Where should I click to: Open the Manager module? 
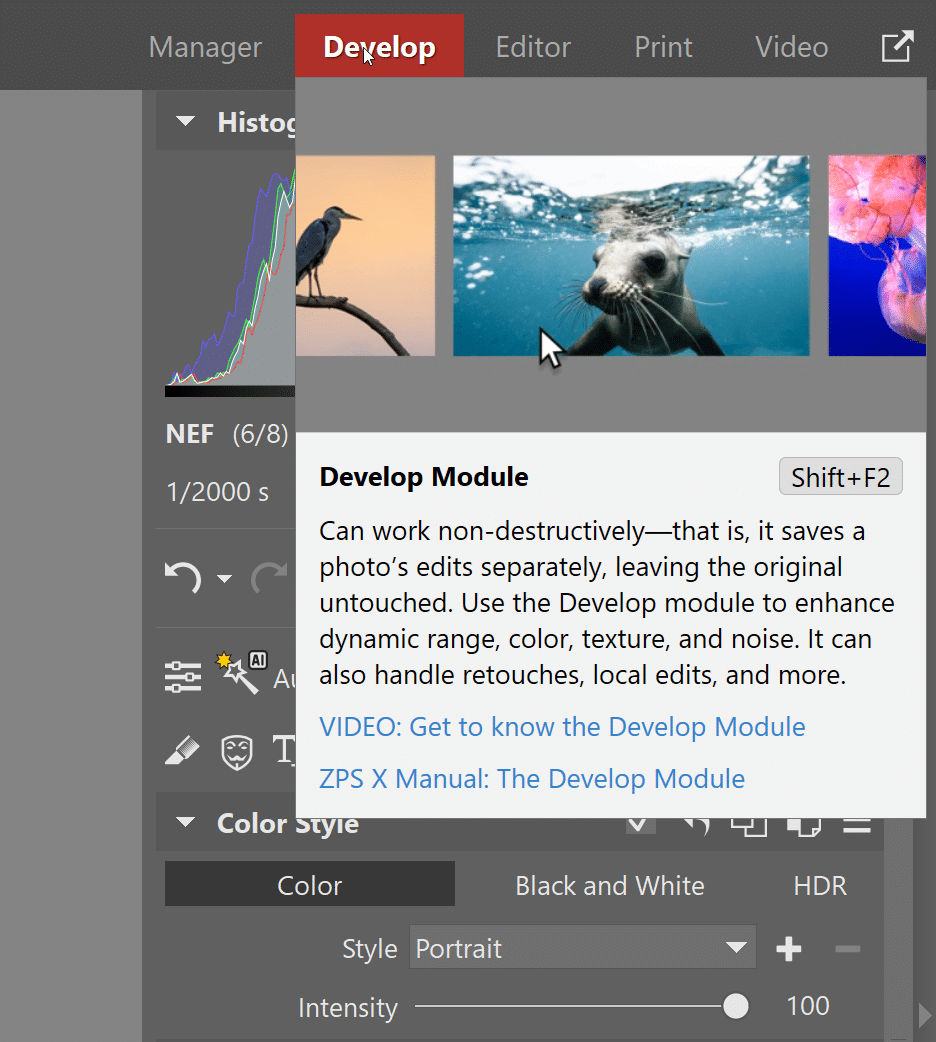(x=205, y=46)
